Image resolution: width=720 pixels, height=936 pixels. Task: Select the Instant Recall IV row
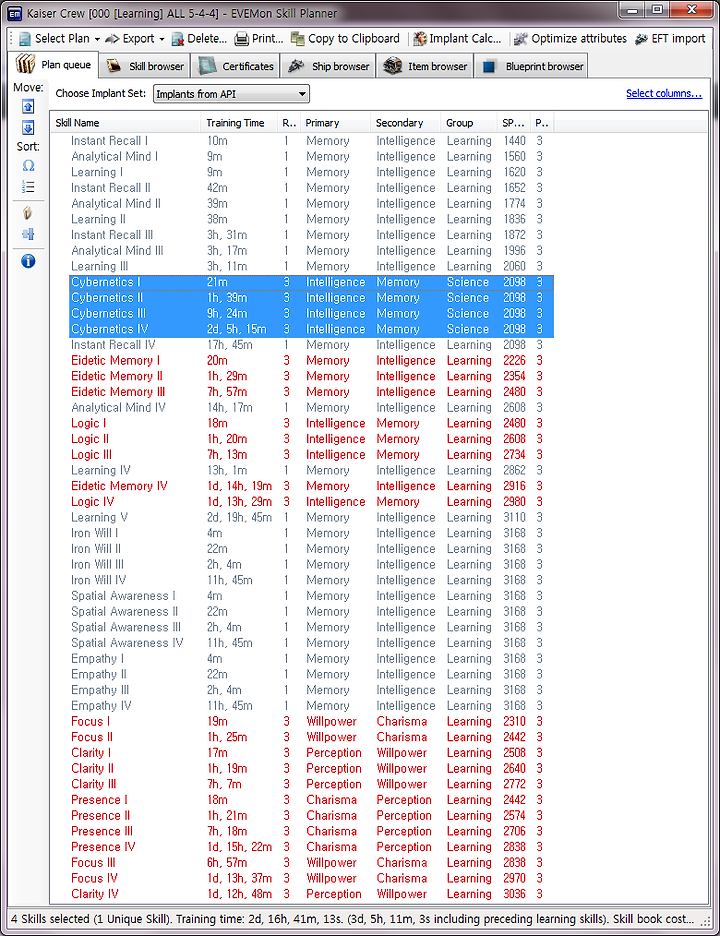tap(311, 345)
